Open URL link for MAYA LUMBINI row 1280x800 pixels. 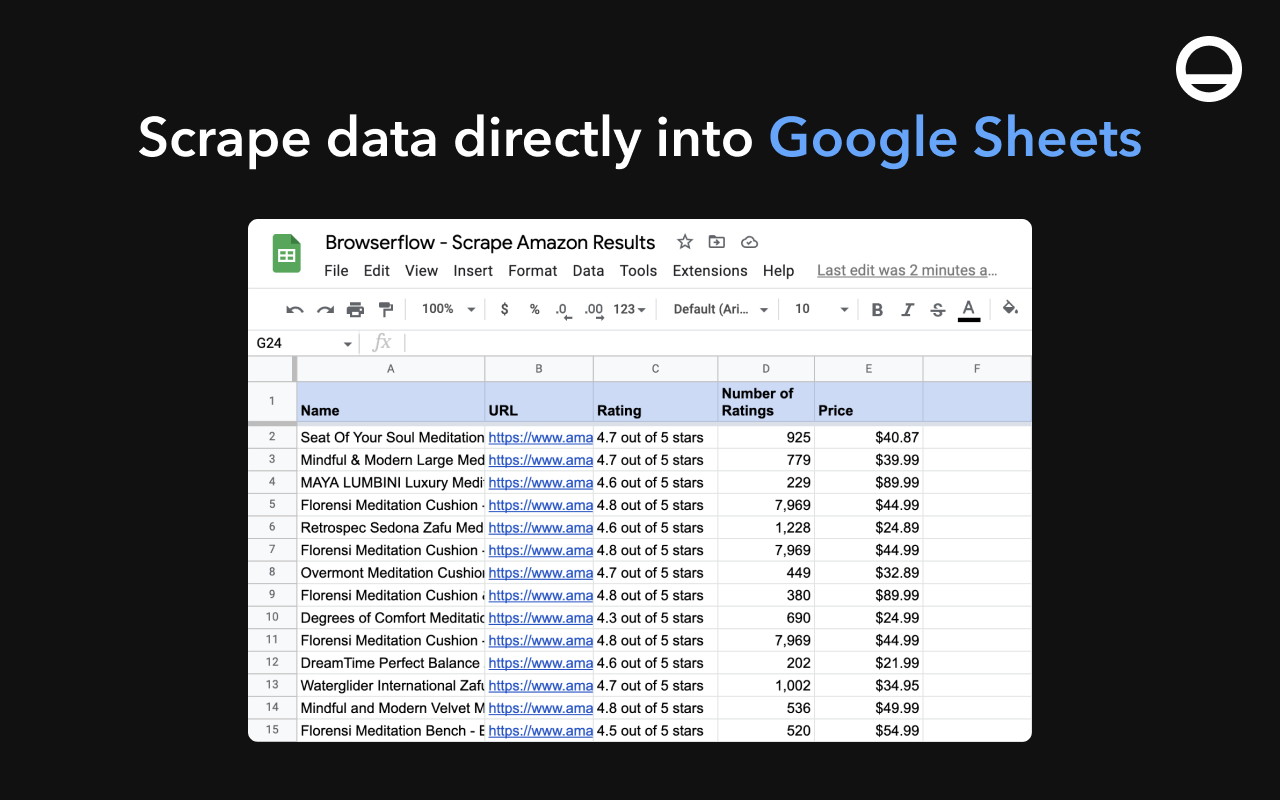(540, 482)
